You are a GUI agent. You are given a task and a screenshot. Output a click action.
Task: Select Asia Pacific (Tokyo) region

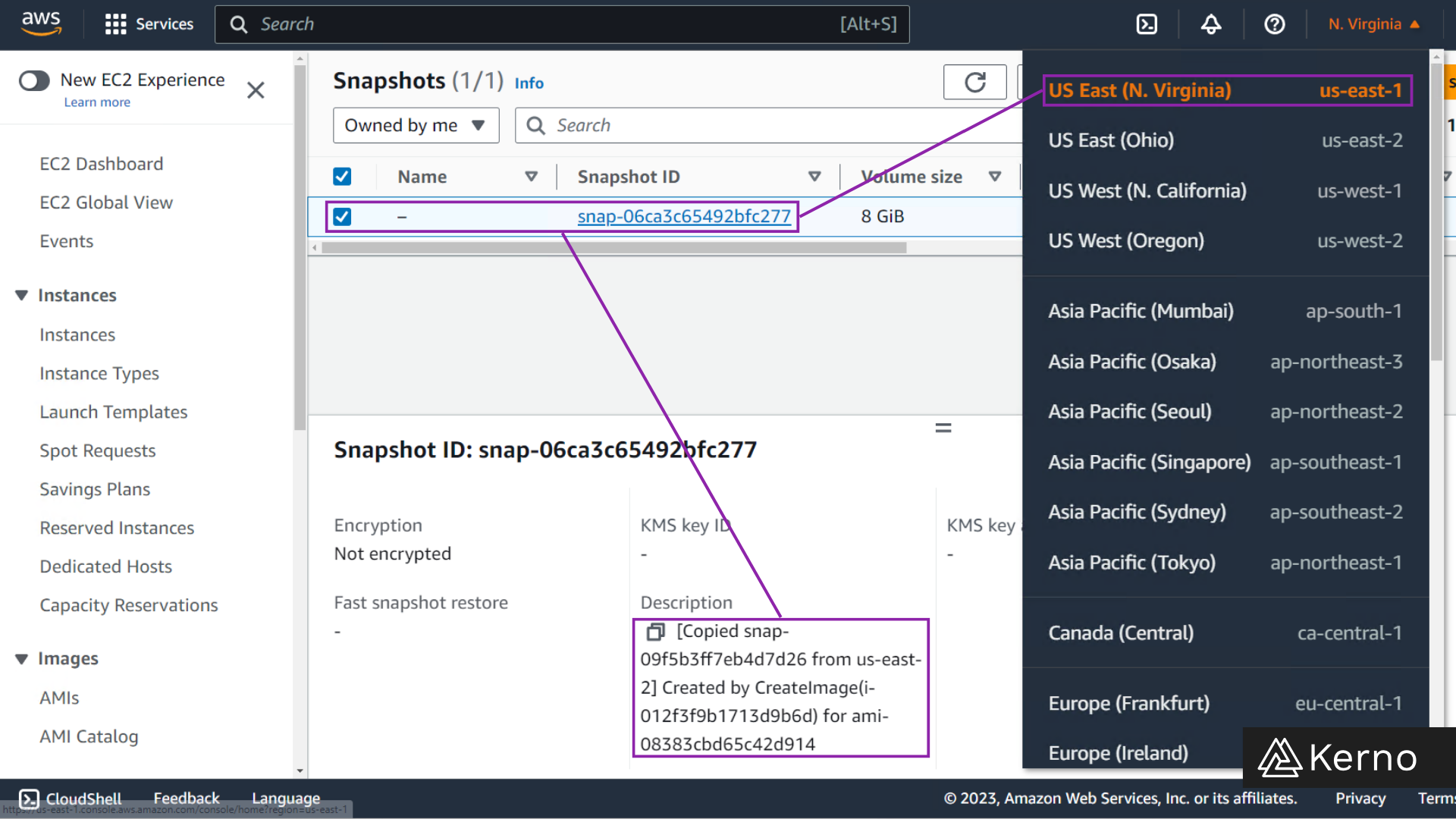(x=1225, y=563)
